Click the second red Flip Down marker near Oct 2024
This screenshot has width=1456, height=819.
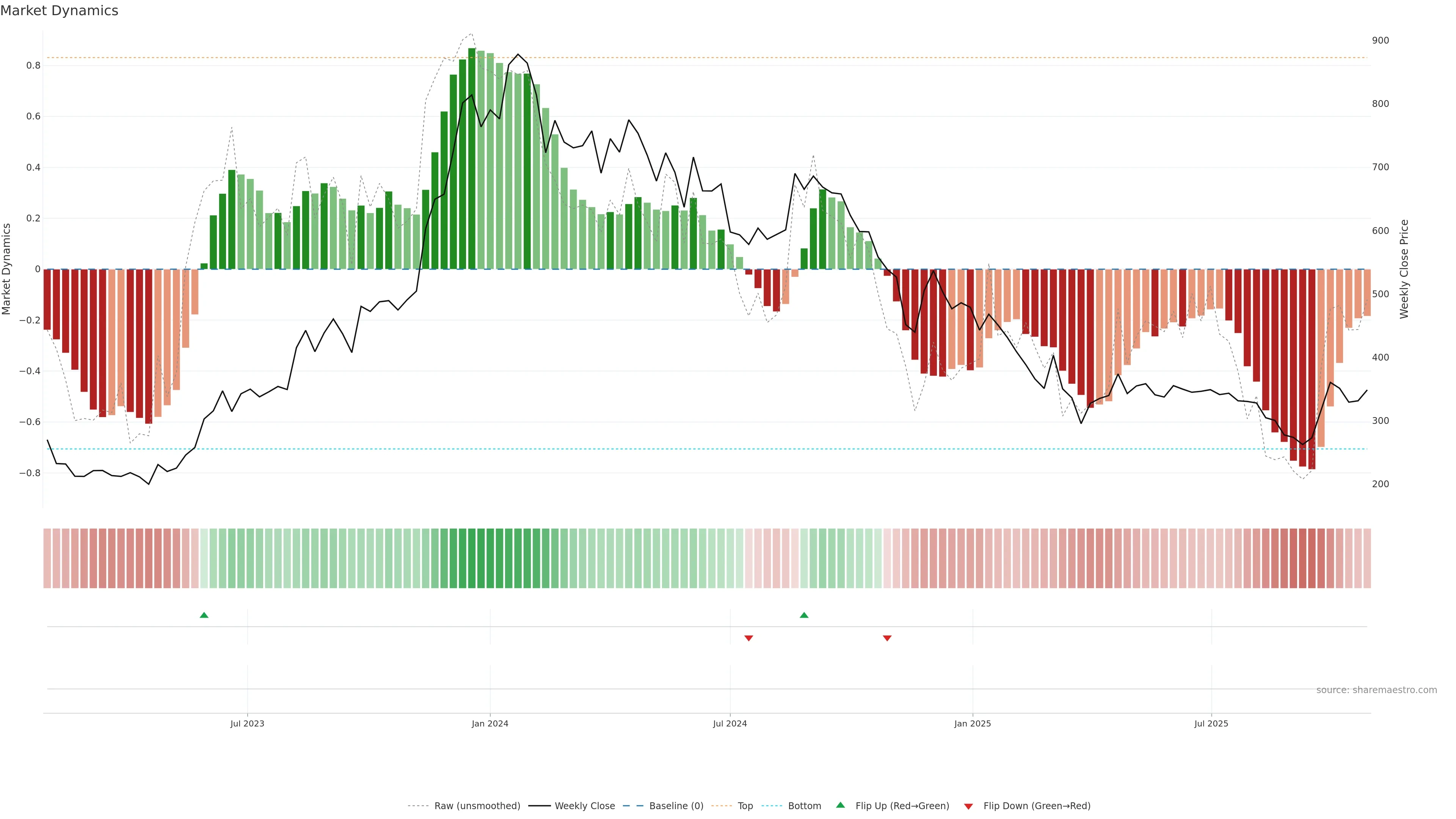887,638
